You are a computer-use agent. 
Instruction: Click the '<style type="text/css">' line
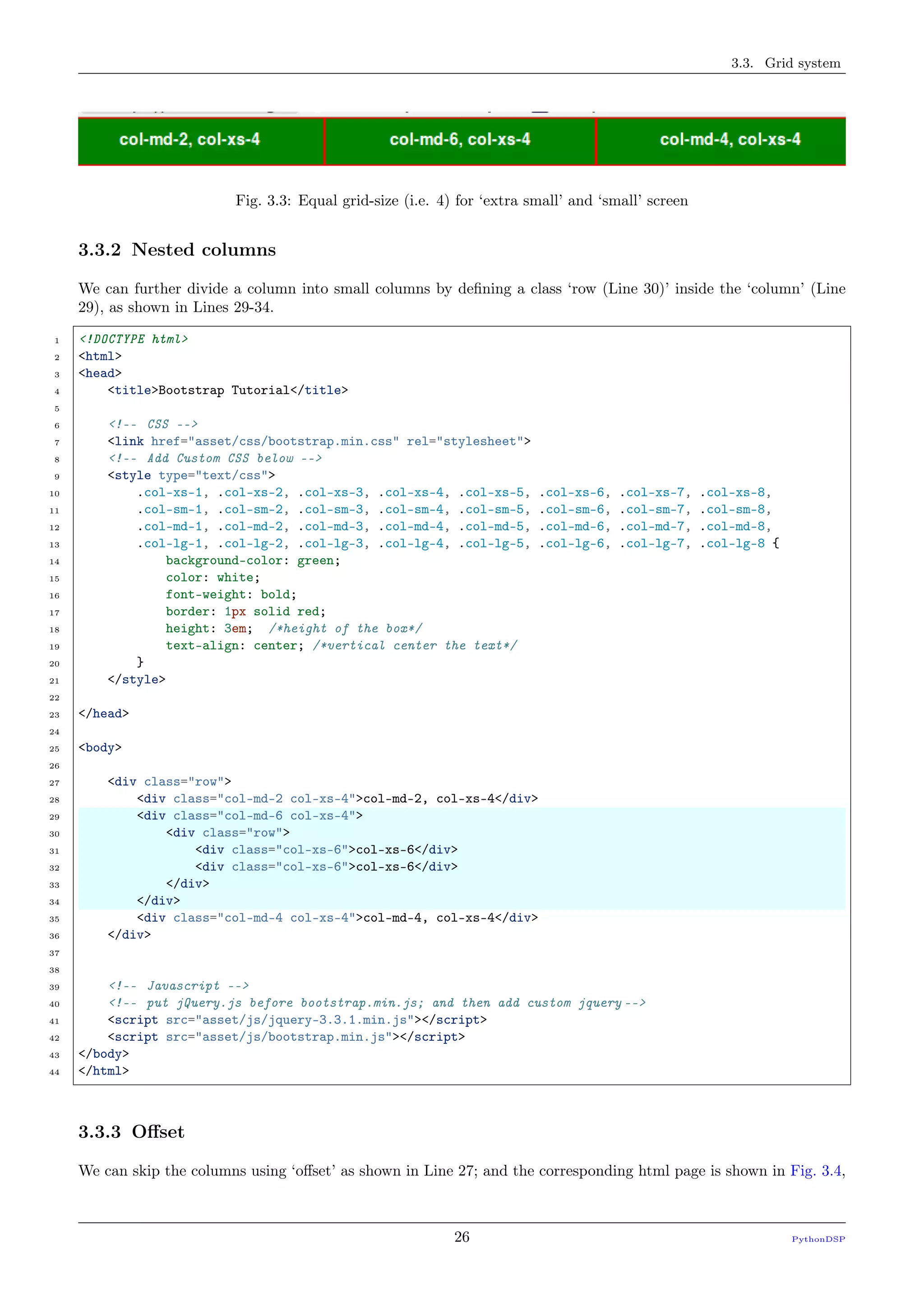tap(191, 476)
